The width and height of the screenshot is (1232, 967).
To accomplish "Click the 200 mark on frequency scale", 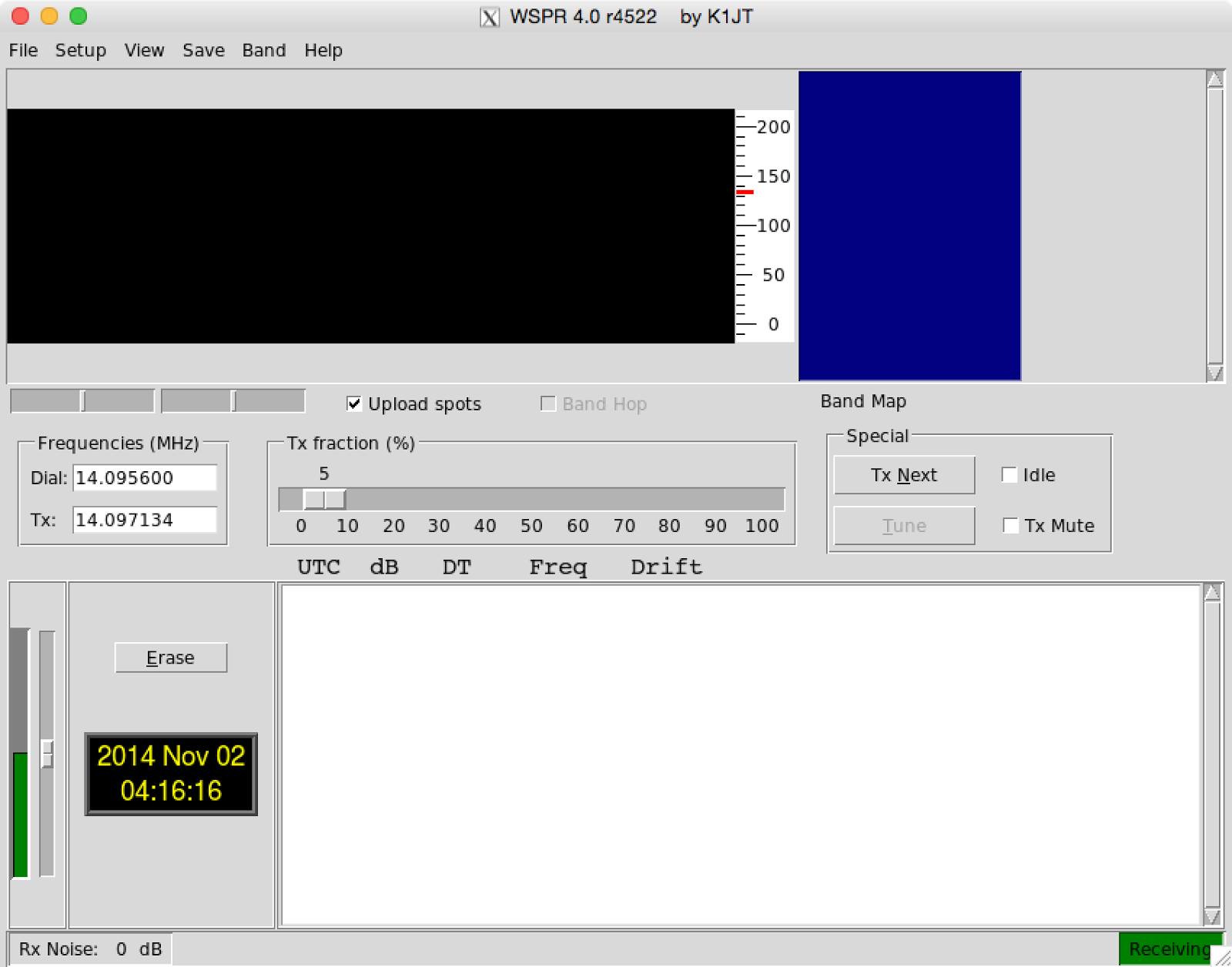I will pyautogui.click(x=773, y=127).
